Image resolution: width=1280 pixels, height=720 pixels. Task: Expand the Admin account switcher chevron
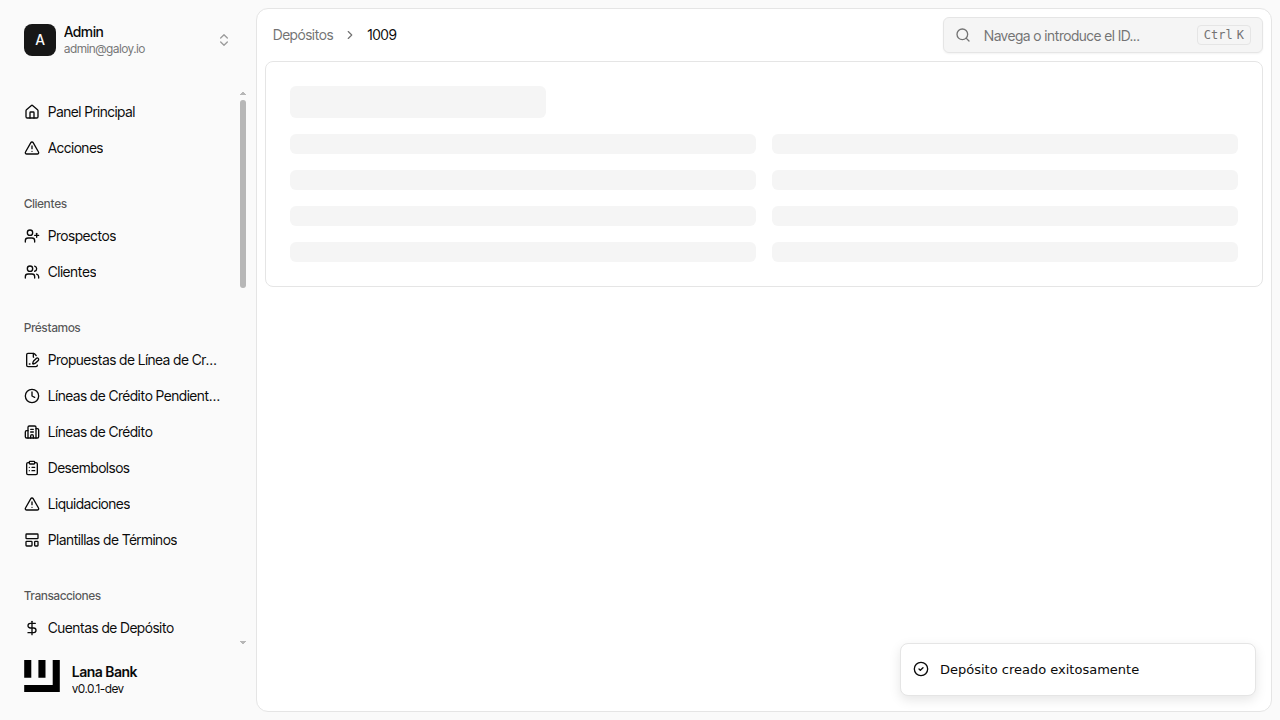click(224, 40)
